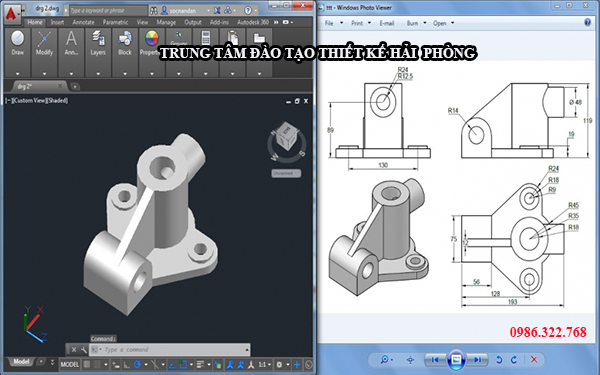The width and height of the screenshot is (600, 375).
Task: Switch to the Home ribbon tab
Action: [35, 22]
